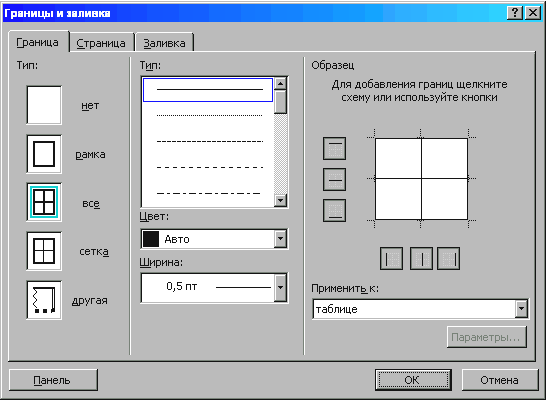Toggle the inside horizontal border button
The image size is (546, 400).
tap(334, 180)
